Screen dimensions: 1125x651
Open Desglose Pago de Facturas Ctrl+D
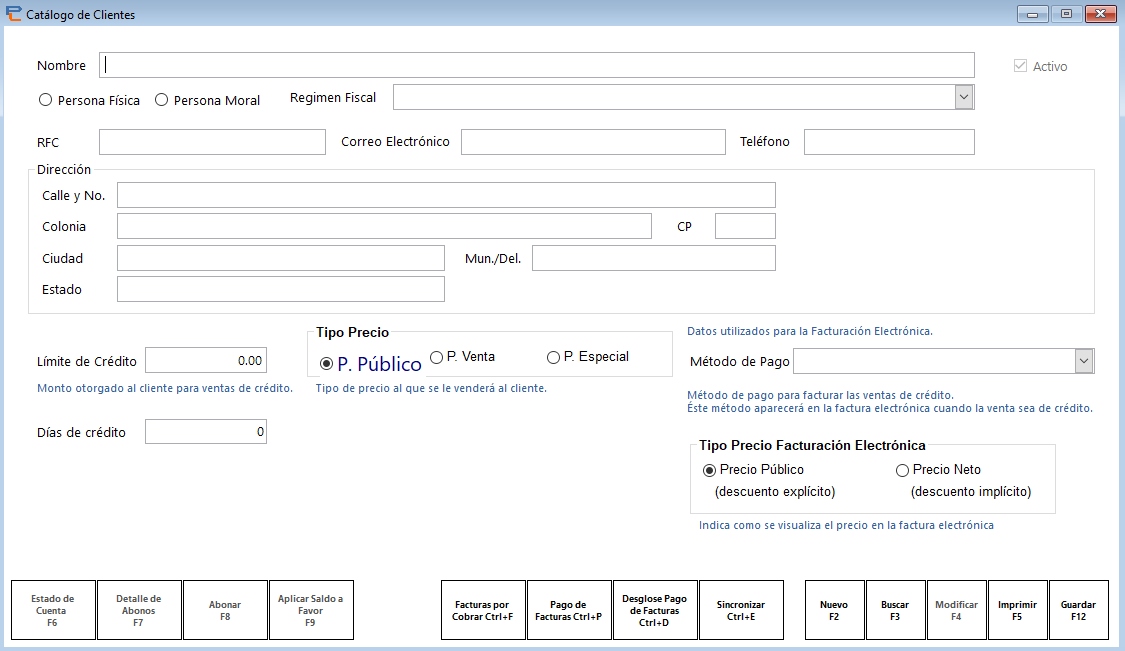pyautogui.click(x=655, y=610)
